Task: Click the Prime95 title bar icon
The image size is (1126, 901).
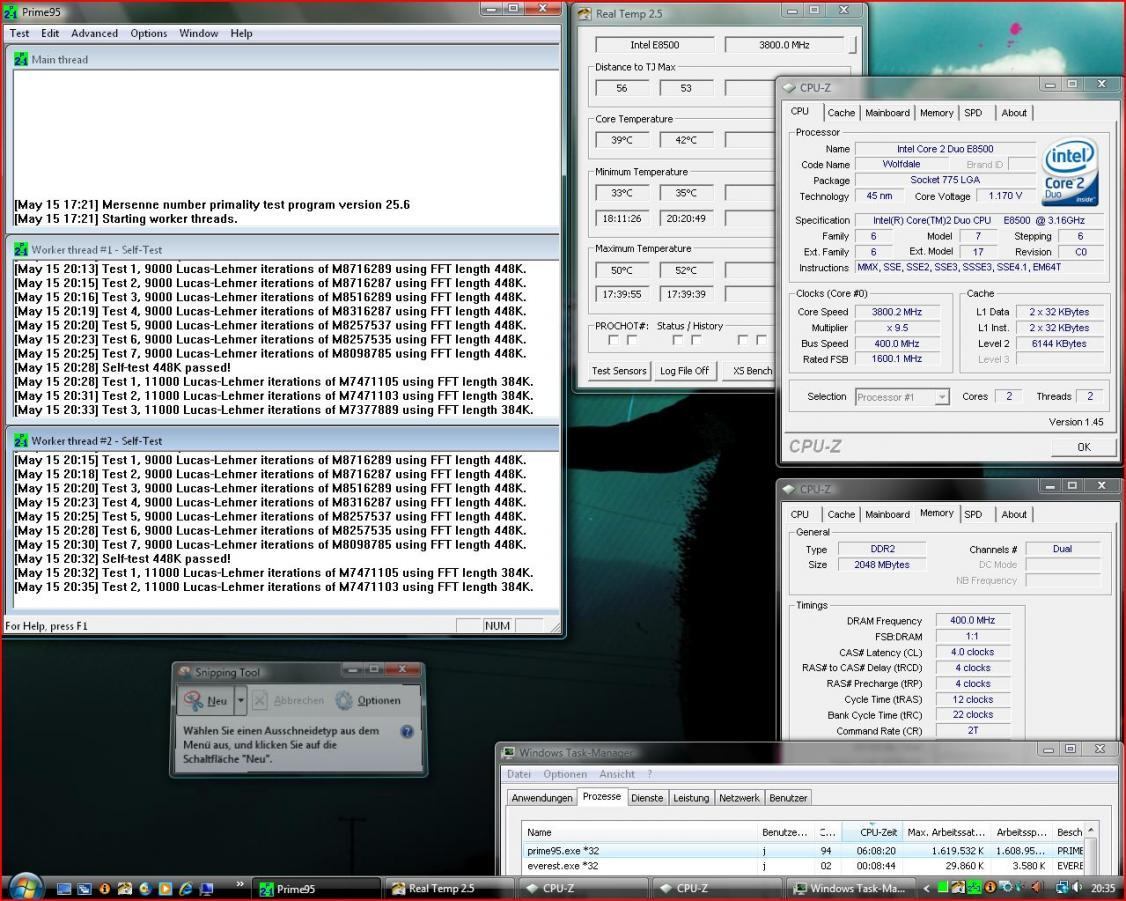Action: [10, 11]
